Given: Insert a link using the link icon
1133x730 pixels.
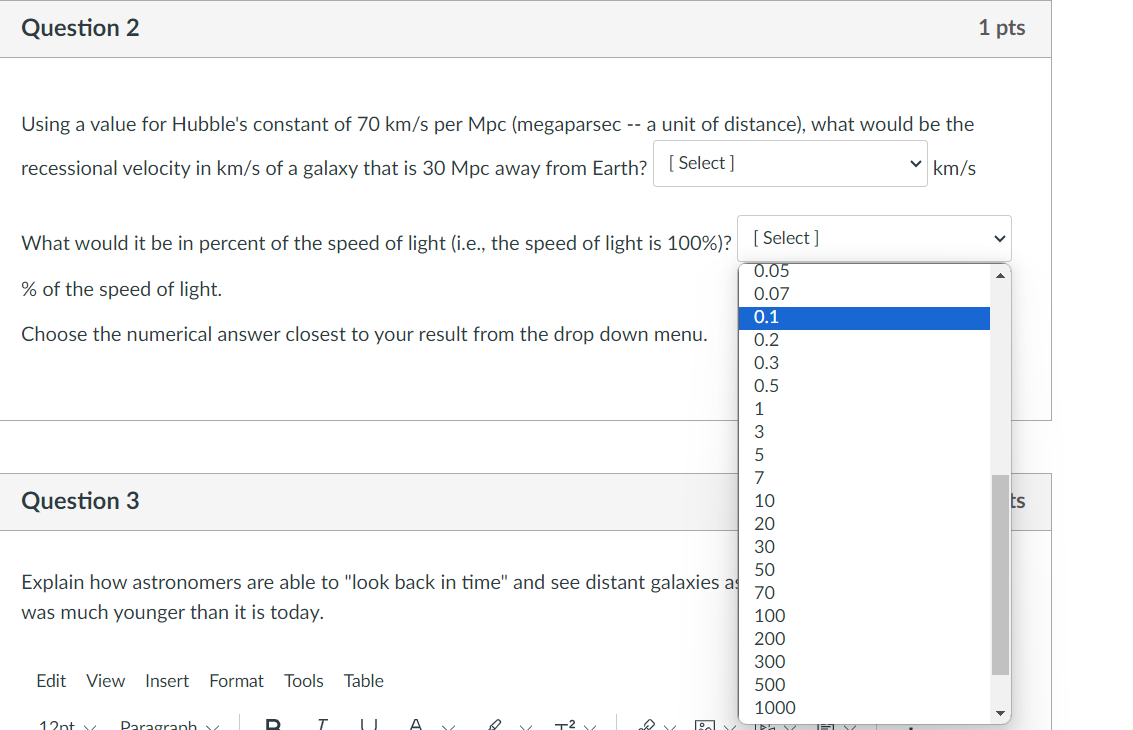Looking at the screenshot, I should (648, 724).
